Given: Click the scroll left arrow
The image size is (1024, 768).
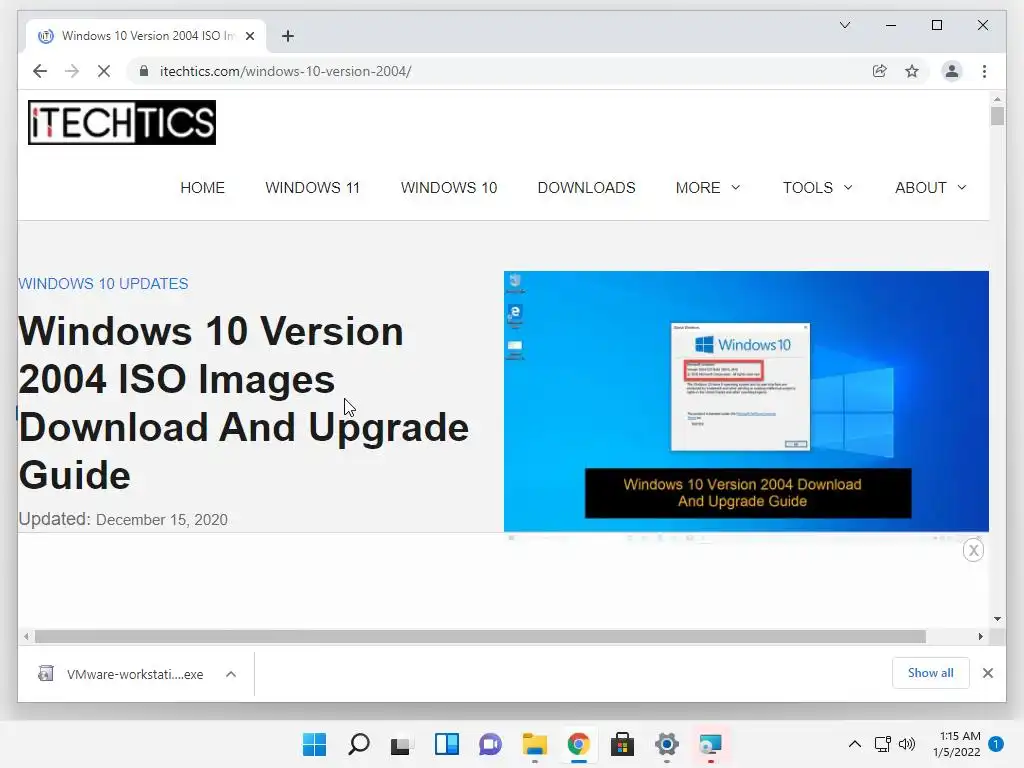Looking at the screenshot, I should coord(26,636).
